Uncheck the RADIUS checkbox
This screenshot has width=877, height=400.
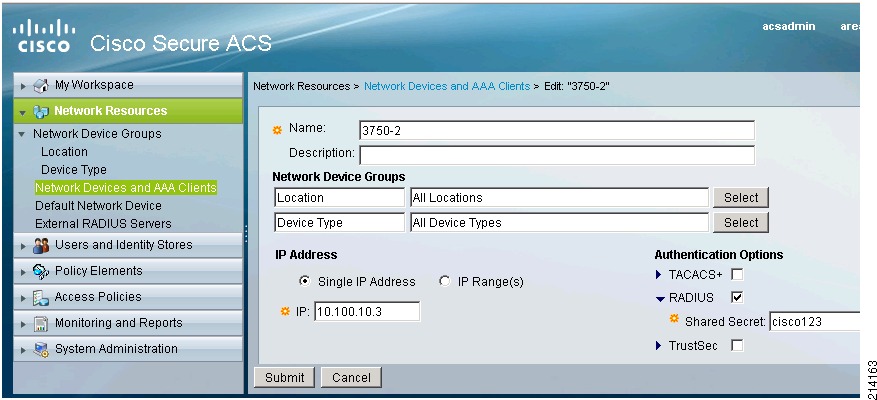pyautogui.click(x=737, y=297)
